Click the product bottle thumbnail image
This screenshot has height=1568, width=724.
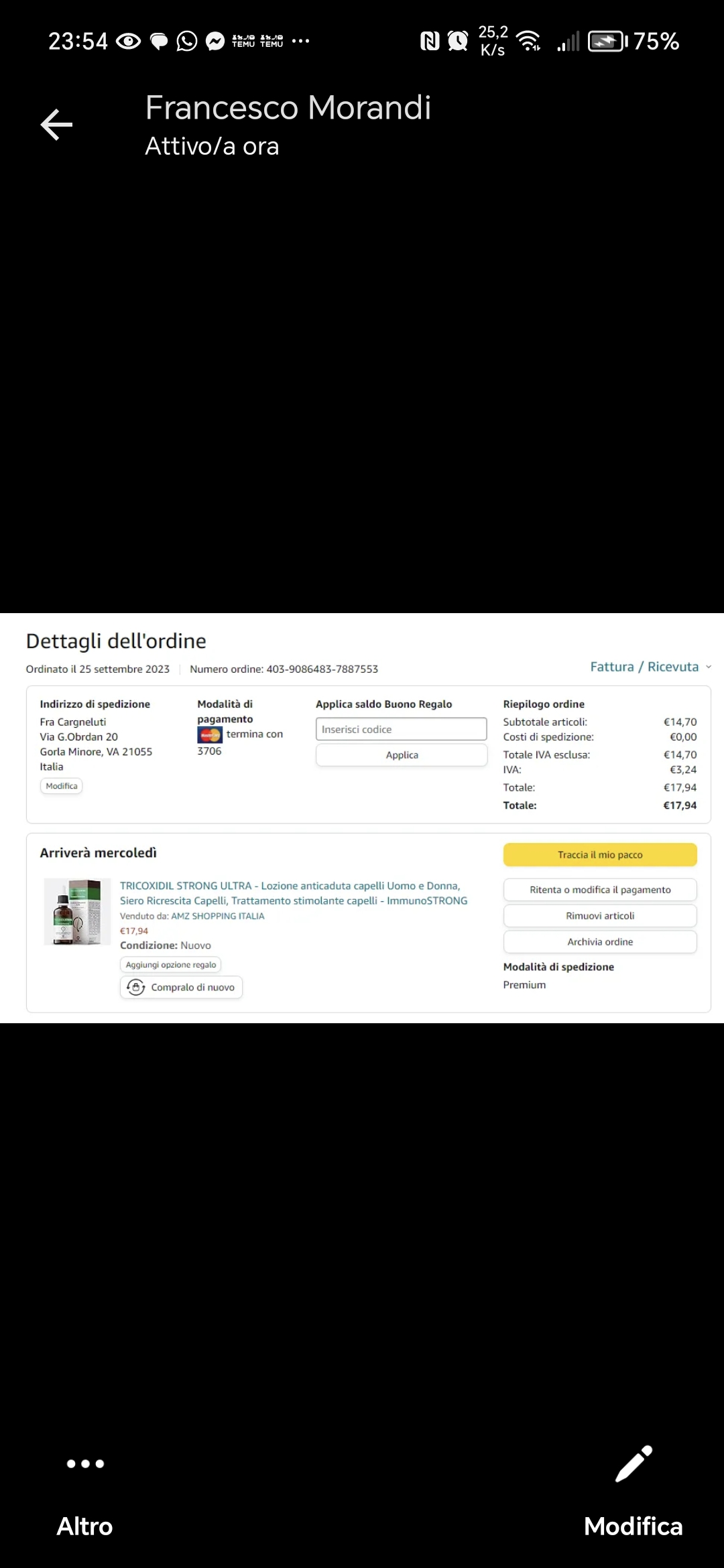77,911
